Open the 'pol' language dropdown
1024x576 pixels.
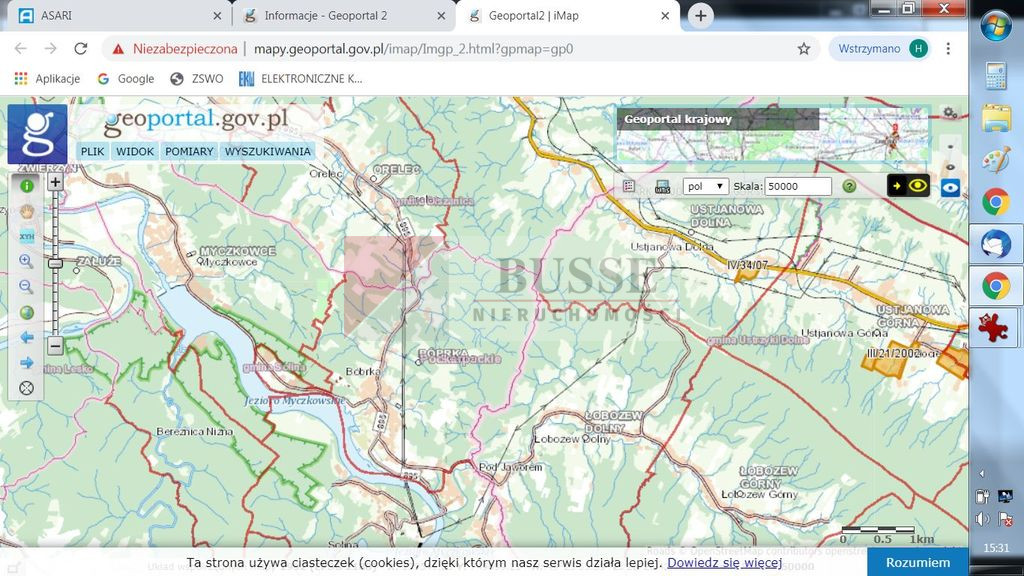706,186
